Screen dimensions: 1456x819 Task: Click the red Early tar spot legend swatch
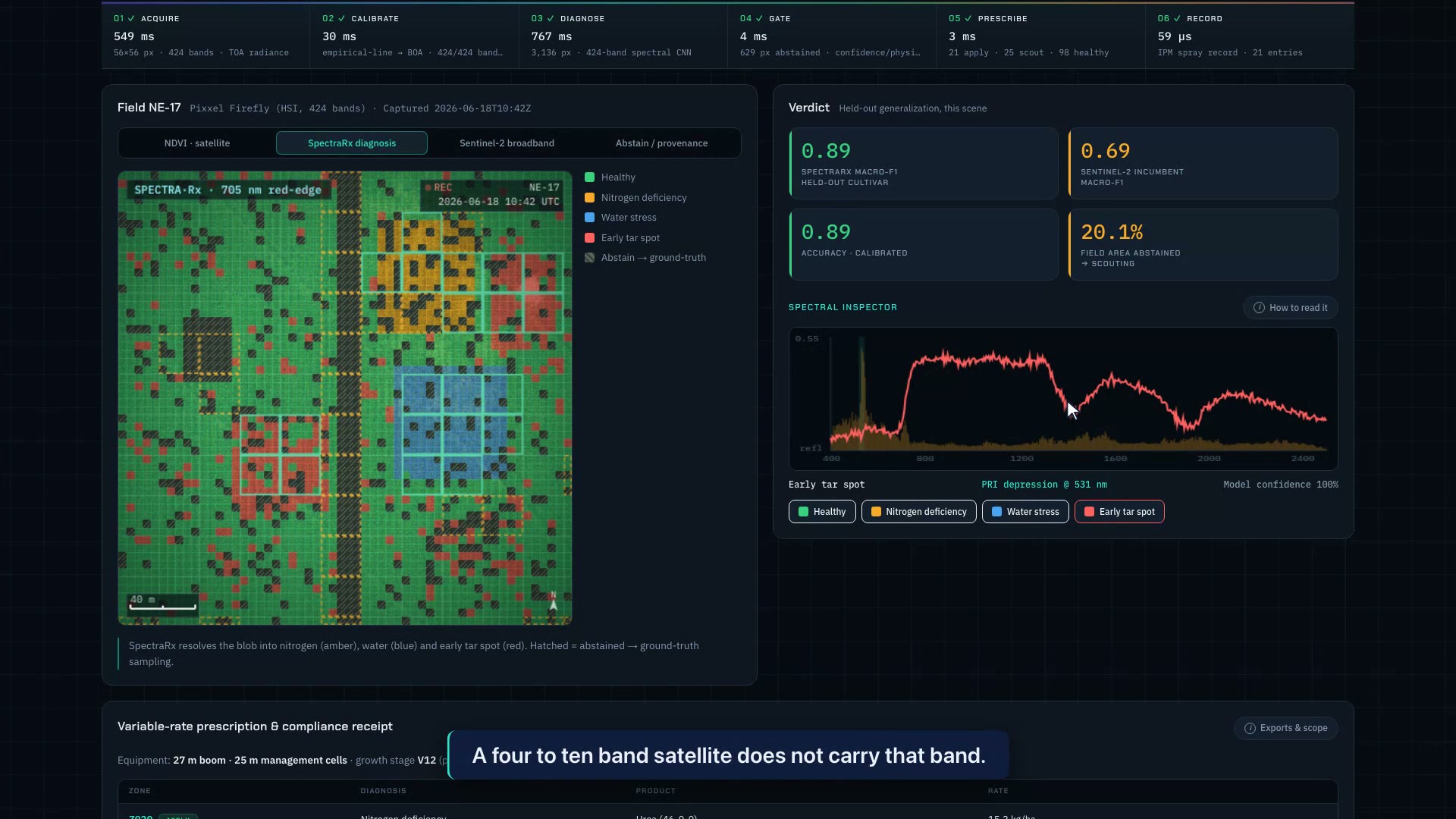[589, 238]
